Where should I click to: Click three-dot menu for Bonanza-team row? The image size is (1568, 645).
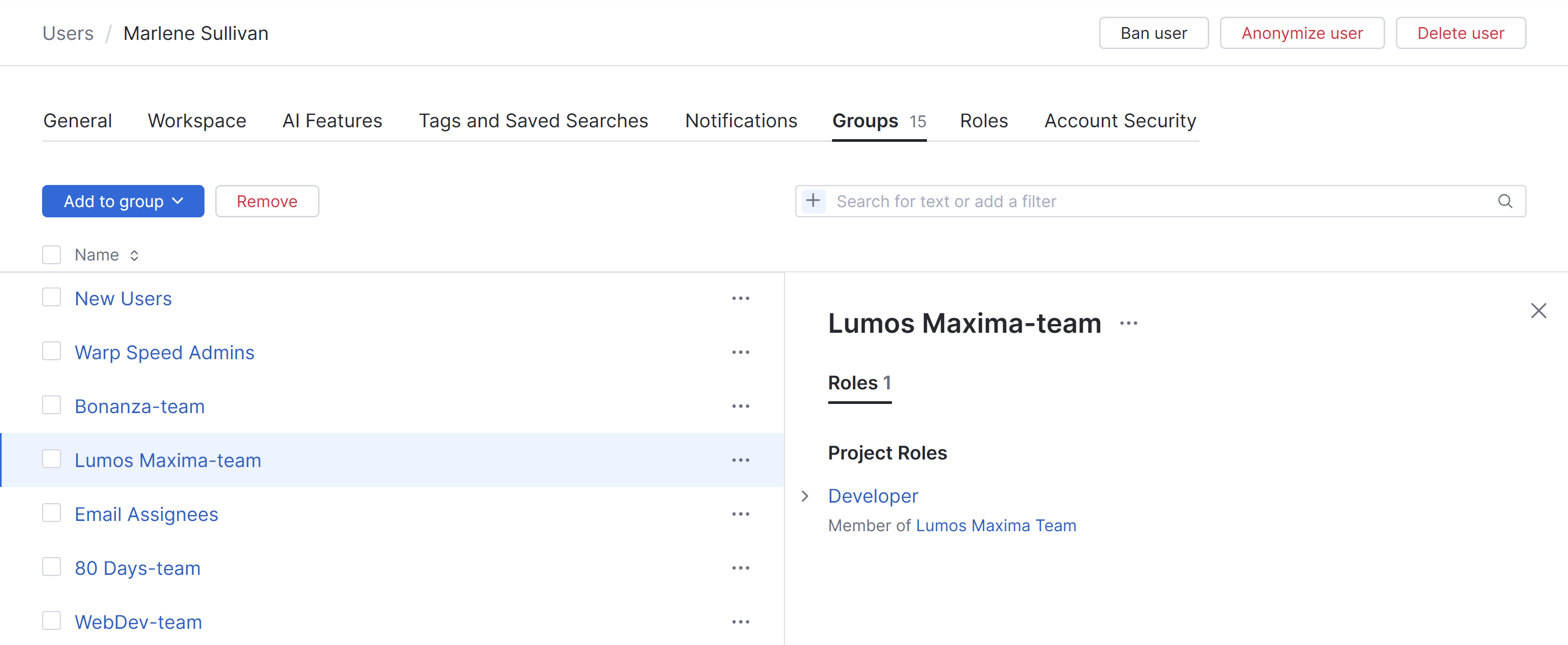pos(740,406)
